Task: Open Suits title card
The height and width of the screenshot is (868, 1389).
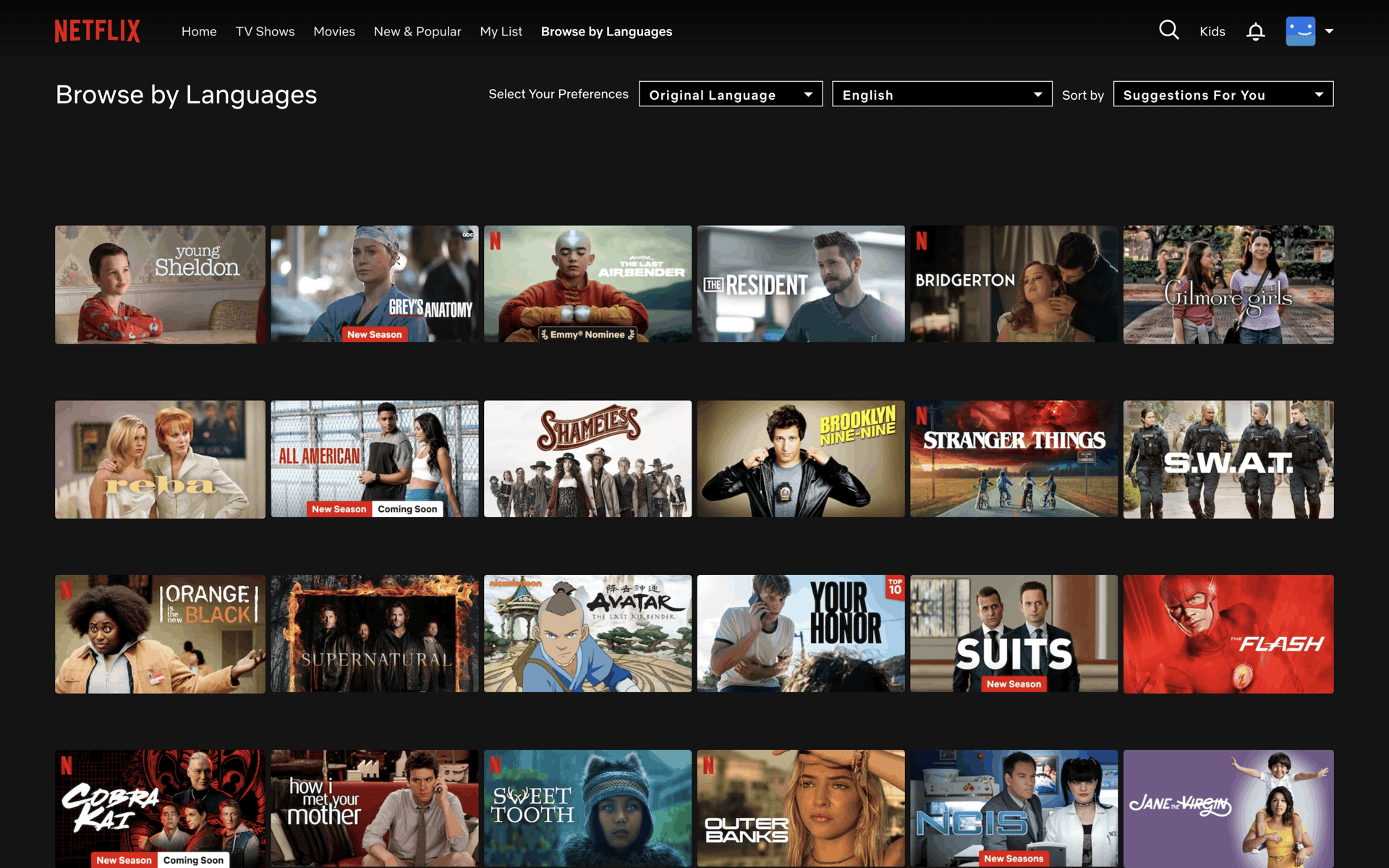Action: (1014, 634)
